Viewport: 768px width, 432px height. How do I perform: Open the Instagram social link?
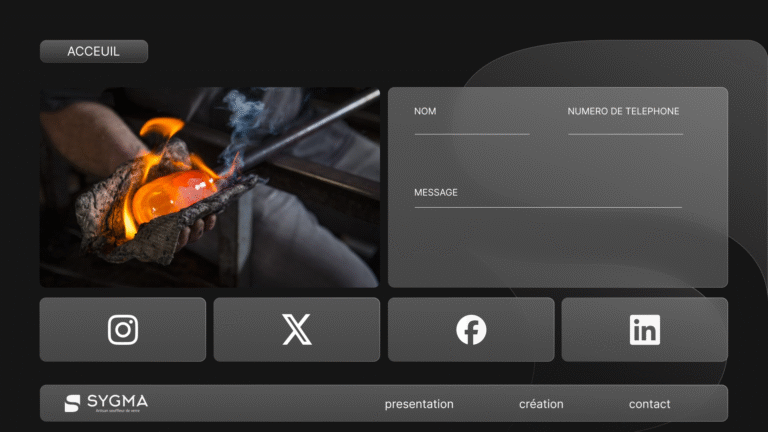(122, 330)
